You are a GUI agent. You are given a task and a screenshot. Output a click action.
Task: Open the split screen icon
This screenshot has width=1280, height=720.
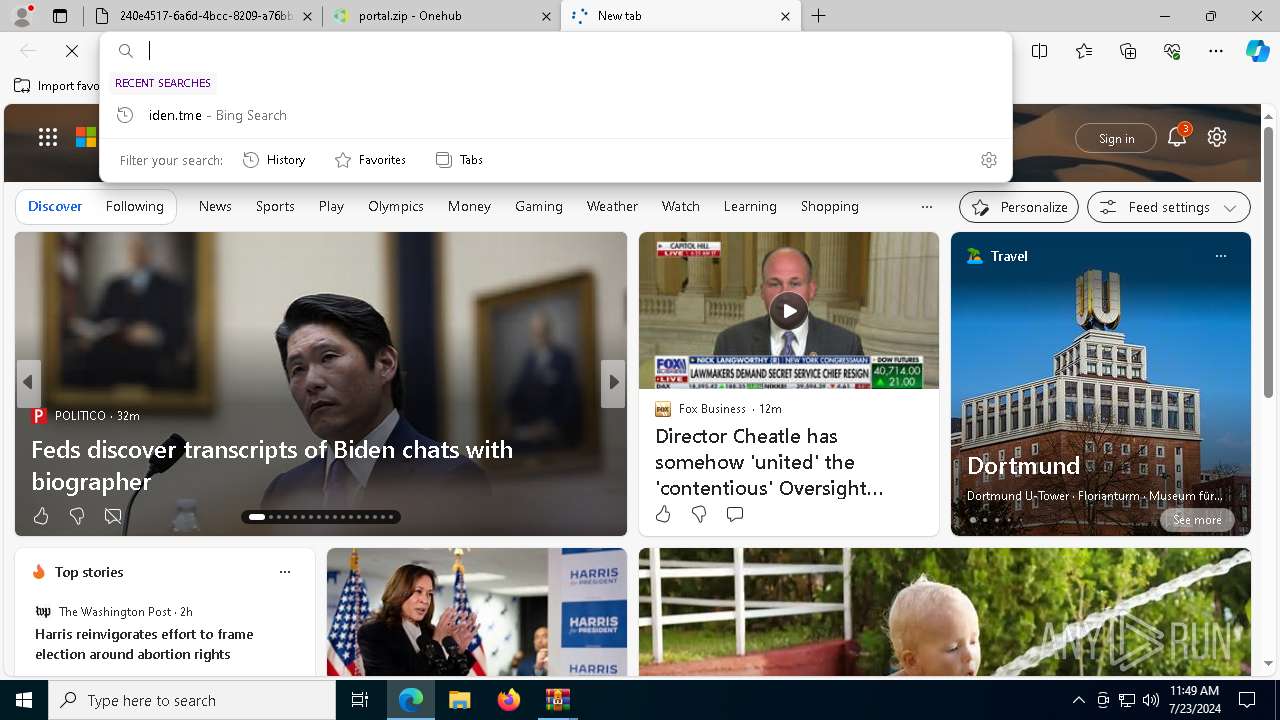click(x=1040, y=51)
